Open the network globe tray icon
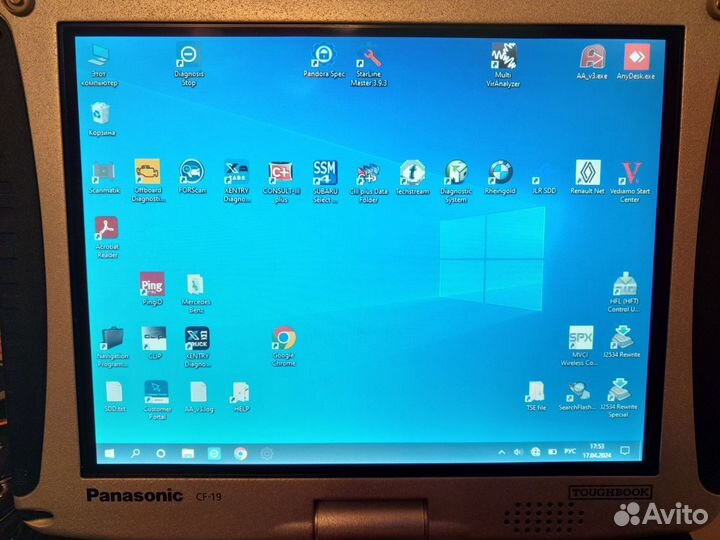This screenshot has height=540, width=720. (x=535, y=452)
